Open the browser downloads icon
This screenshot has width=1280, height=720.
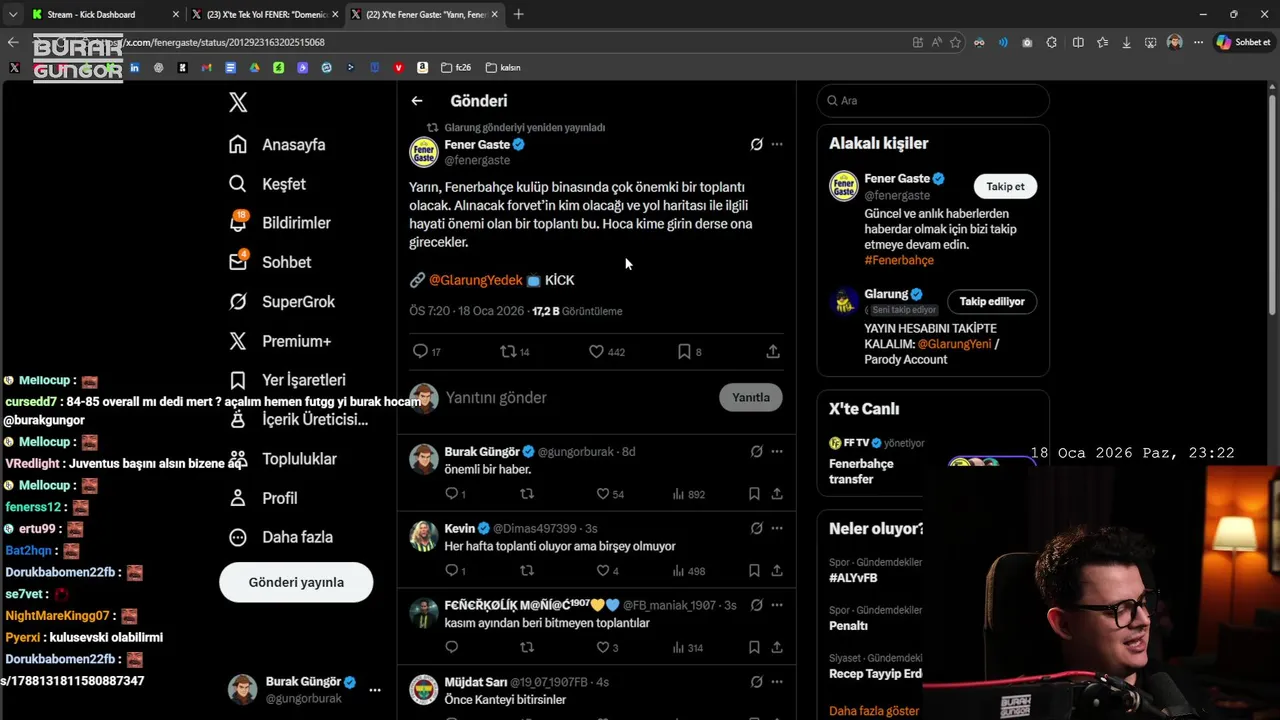point(1126,42)
